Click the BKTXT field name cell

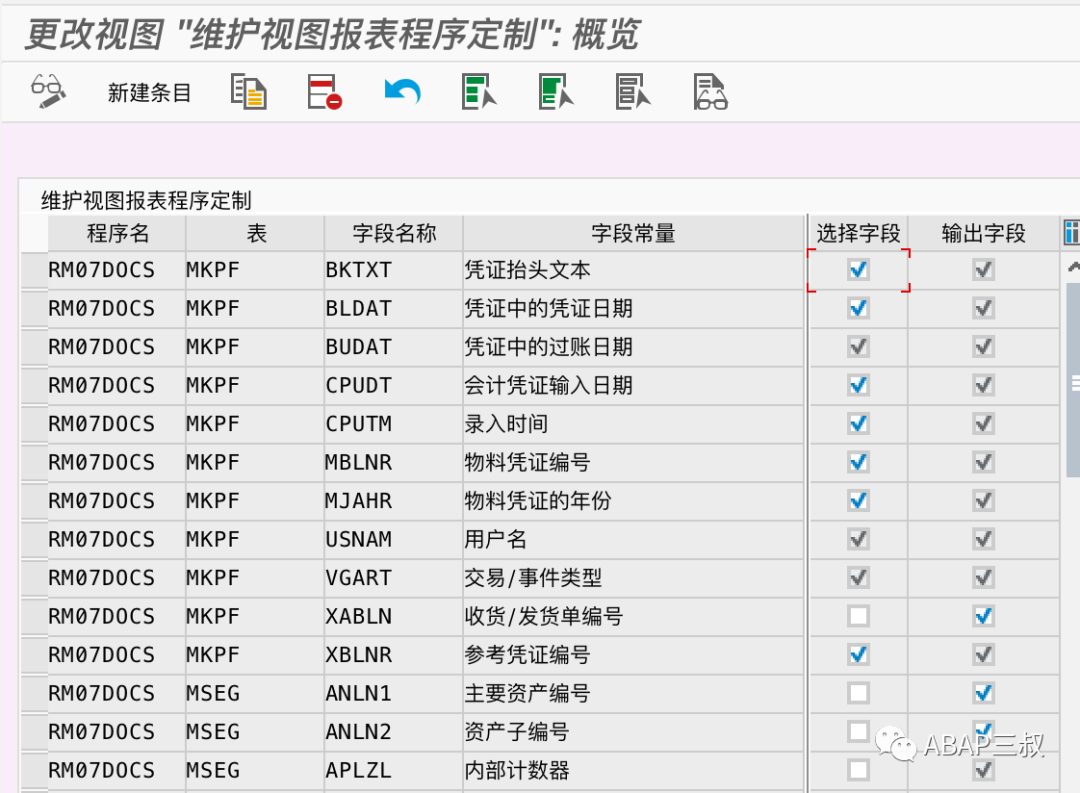pyautogui.click(x=394, y=270)
